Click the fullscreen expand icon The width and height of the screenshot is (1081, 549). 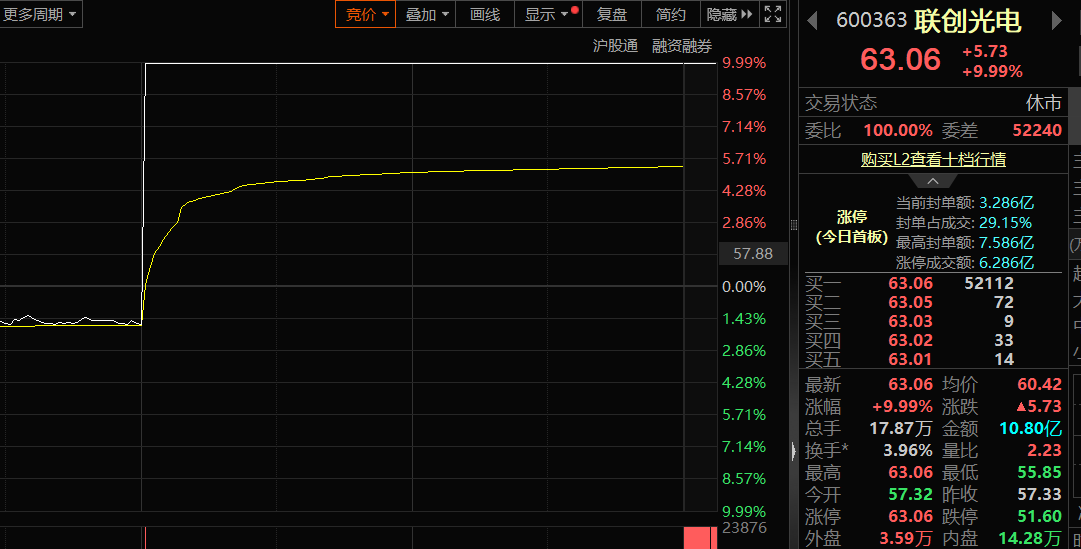click(773, 14)
